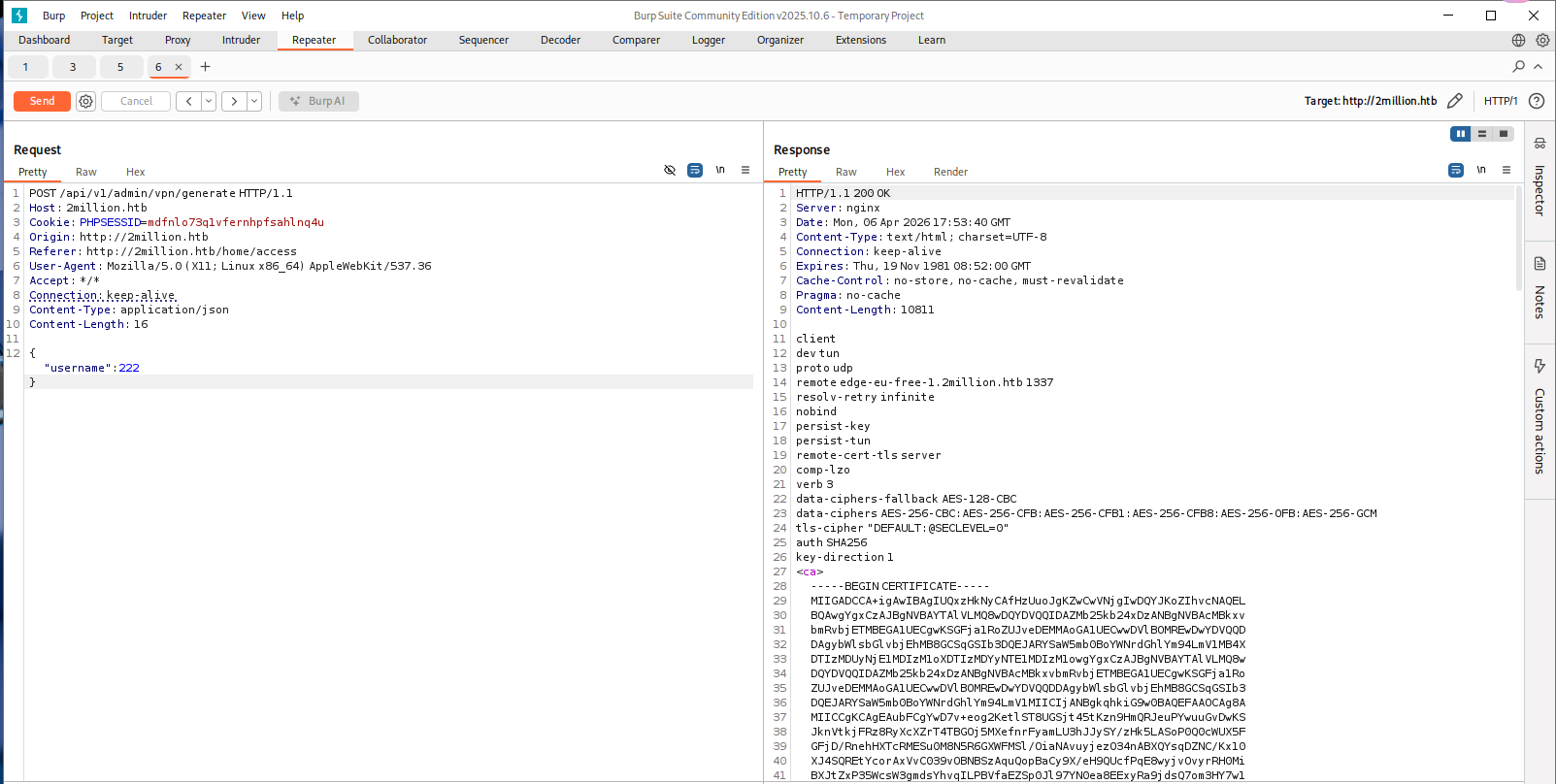Open the Request editor hamburger menu

745,170
